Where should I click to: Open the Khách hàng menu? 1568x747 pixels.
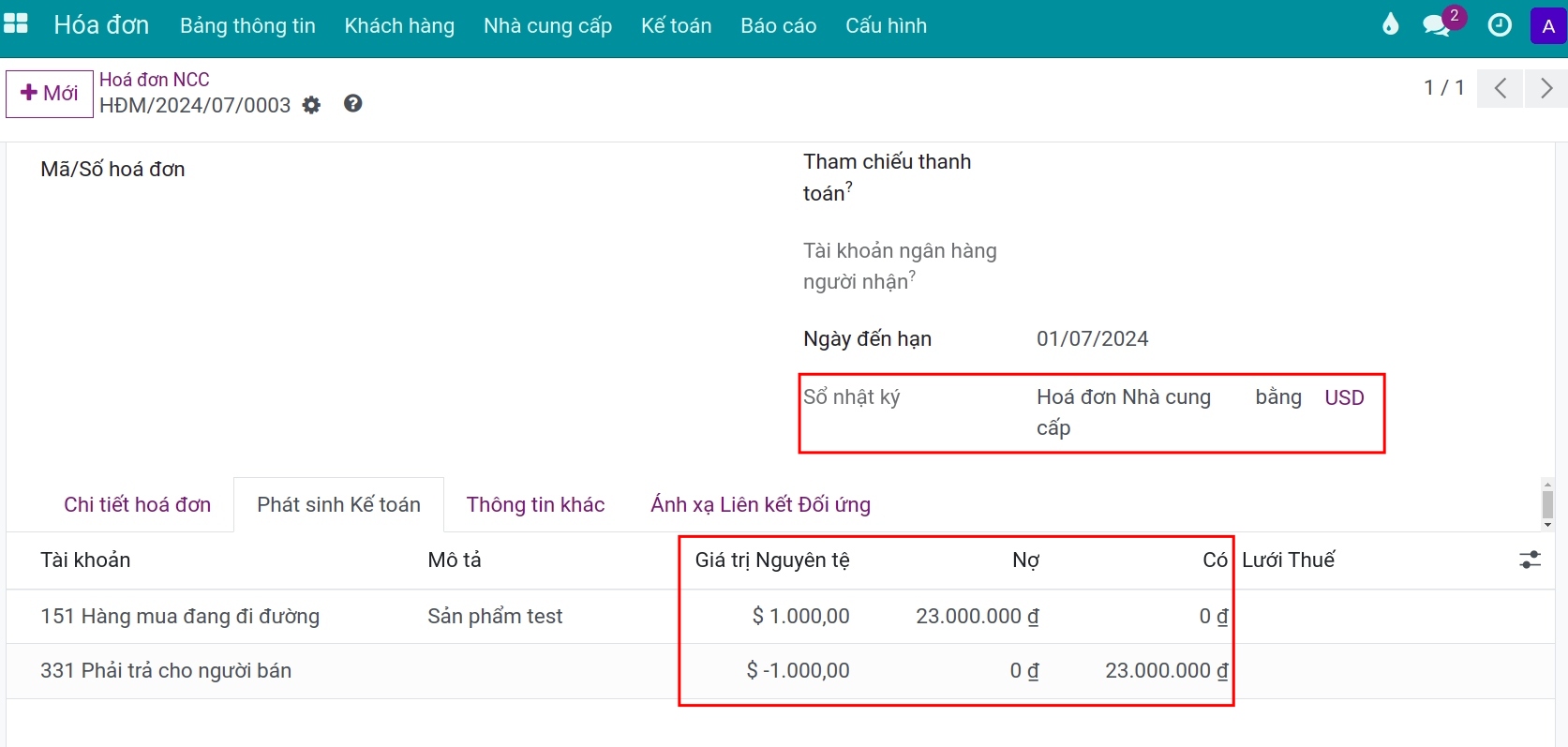[x=399, y=26]
